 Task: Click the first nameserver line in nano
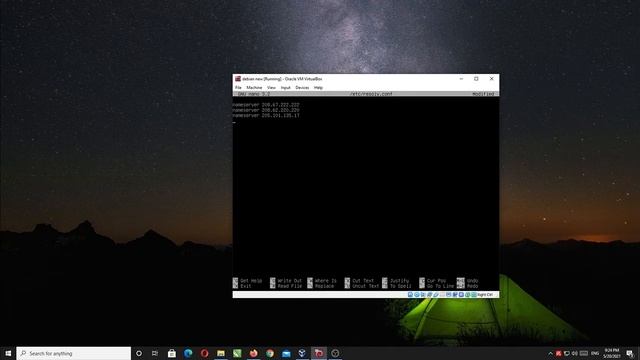point(266,105)
